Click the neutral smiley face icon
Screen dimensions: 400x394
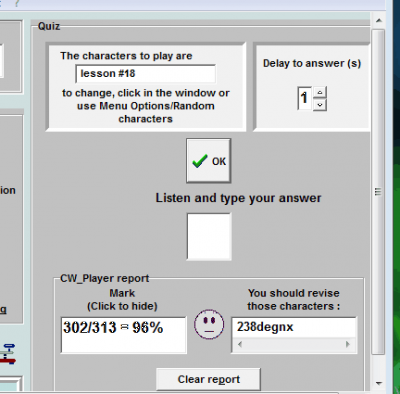click(x=209, y=324)
